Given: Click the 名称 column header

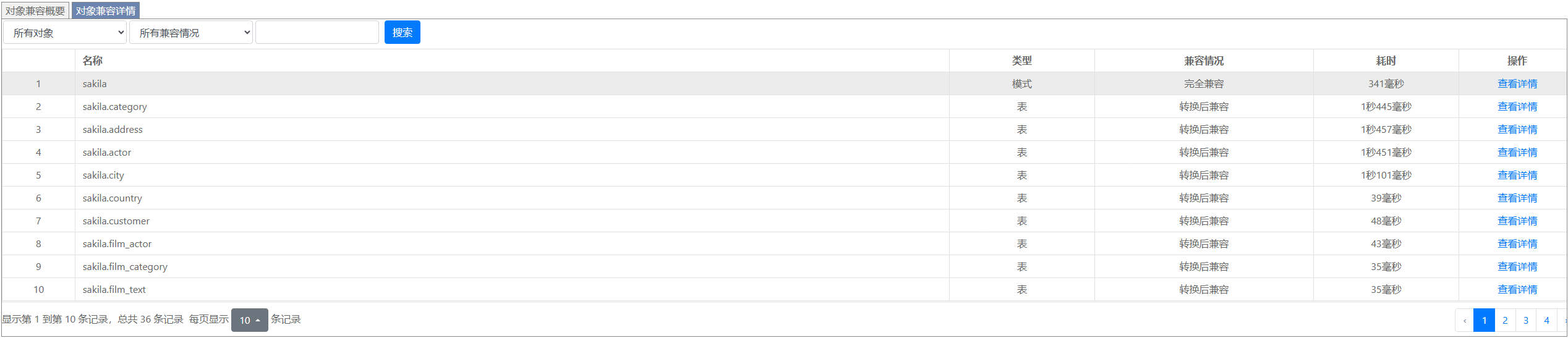Looking at the screenshot, I should pyautogui.click(x=93, y=61).
